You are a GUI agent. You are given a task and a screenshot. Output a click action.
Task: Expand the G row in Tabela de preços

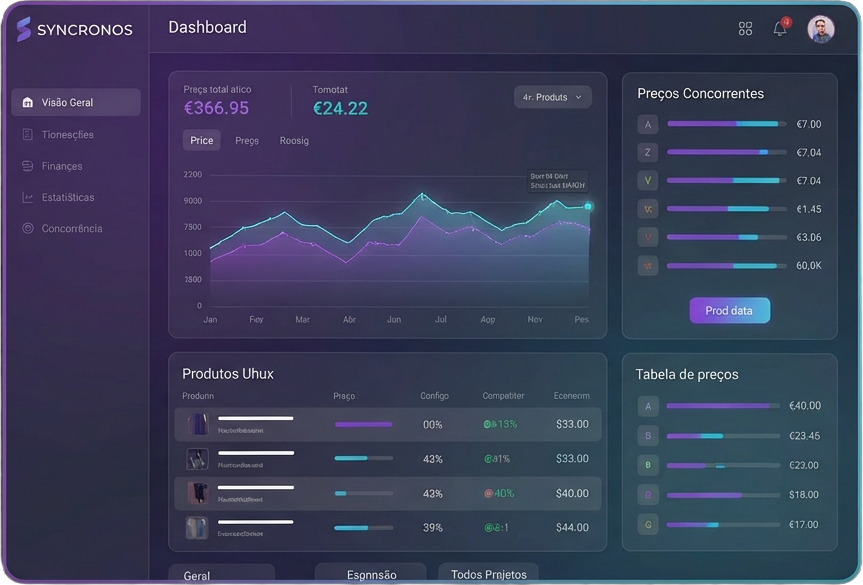[x=647, y=524]
